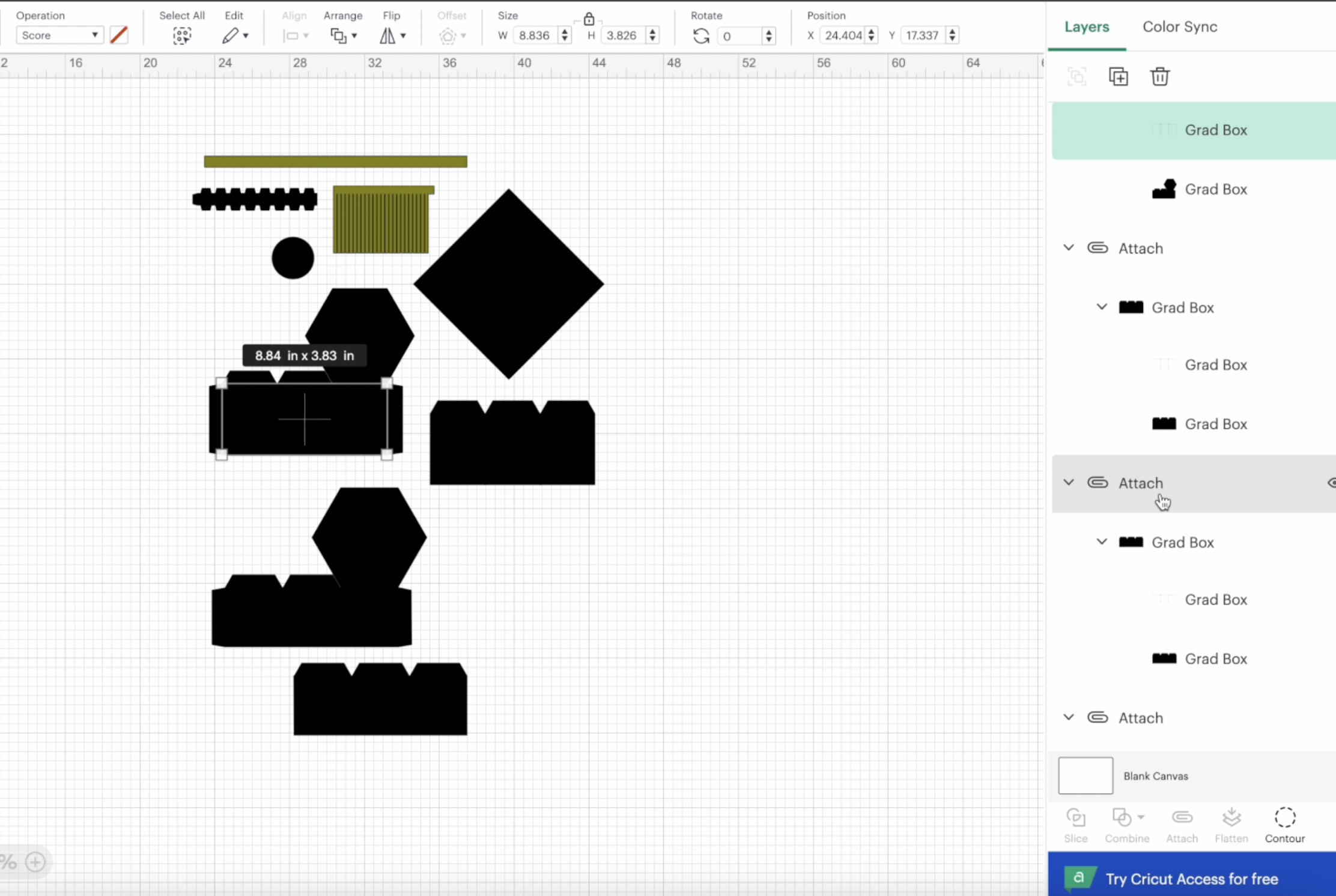Toggle the aspect ratio lock
The height and width of the screenshot is (896, 1336).
(589, 19)
